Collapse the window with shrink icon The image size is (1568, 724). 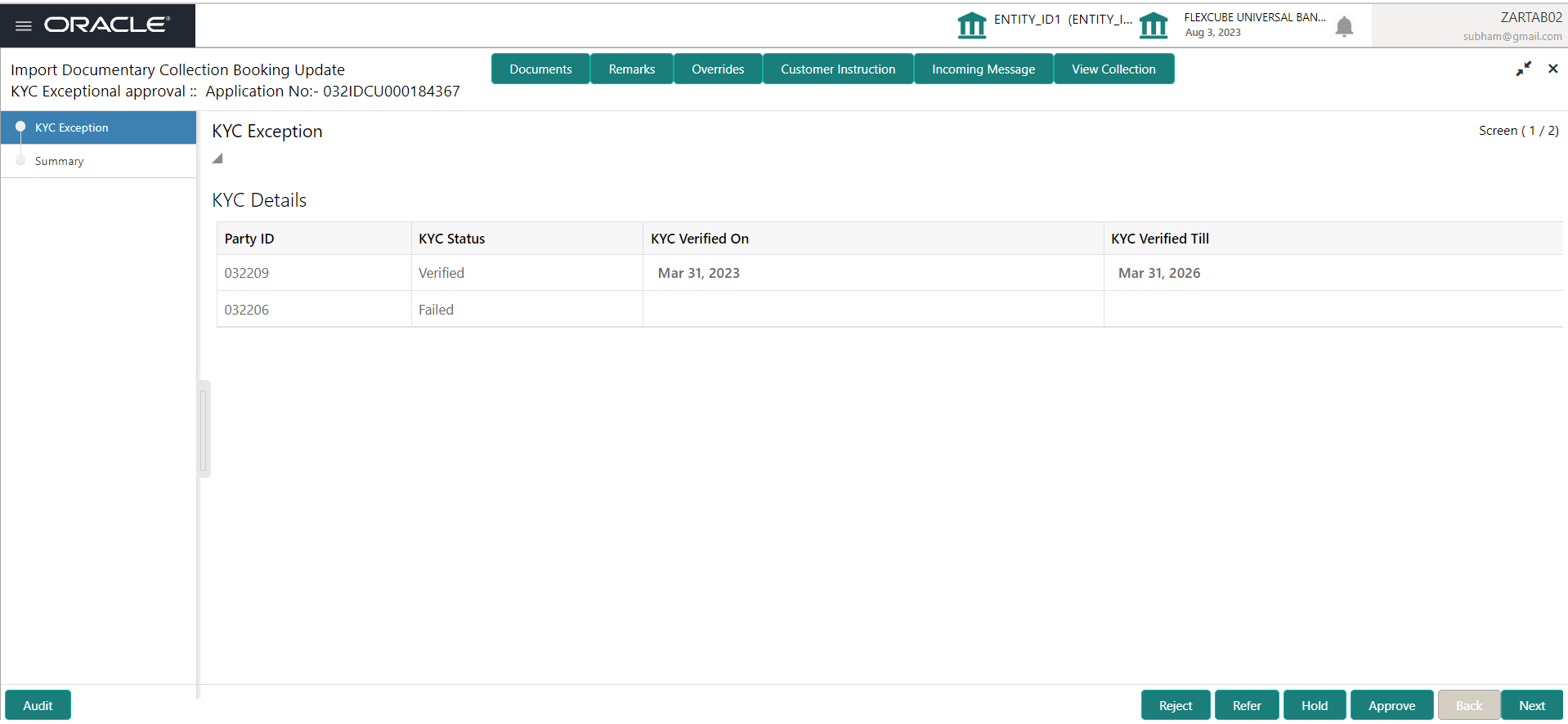point(1523,69)
